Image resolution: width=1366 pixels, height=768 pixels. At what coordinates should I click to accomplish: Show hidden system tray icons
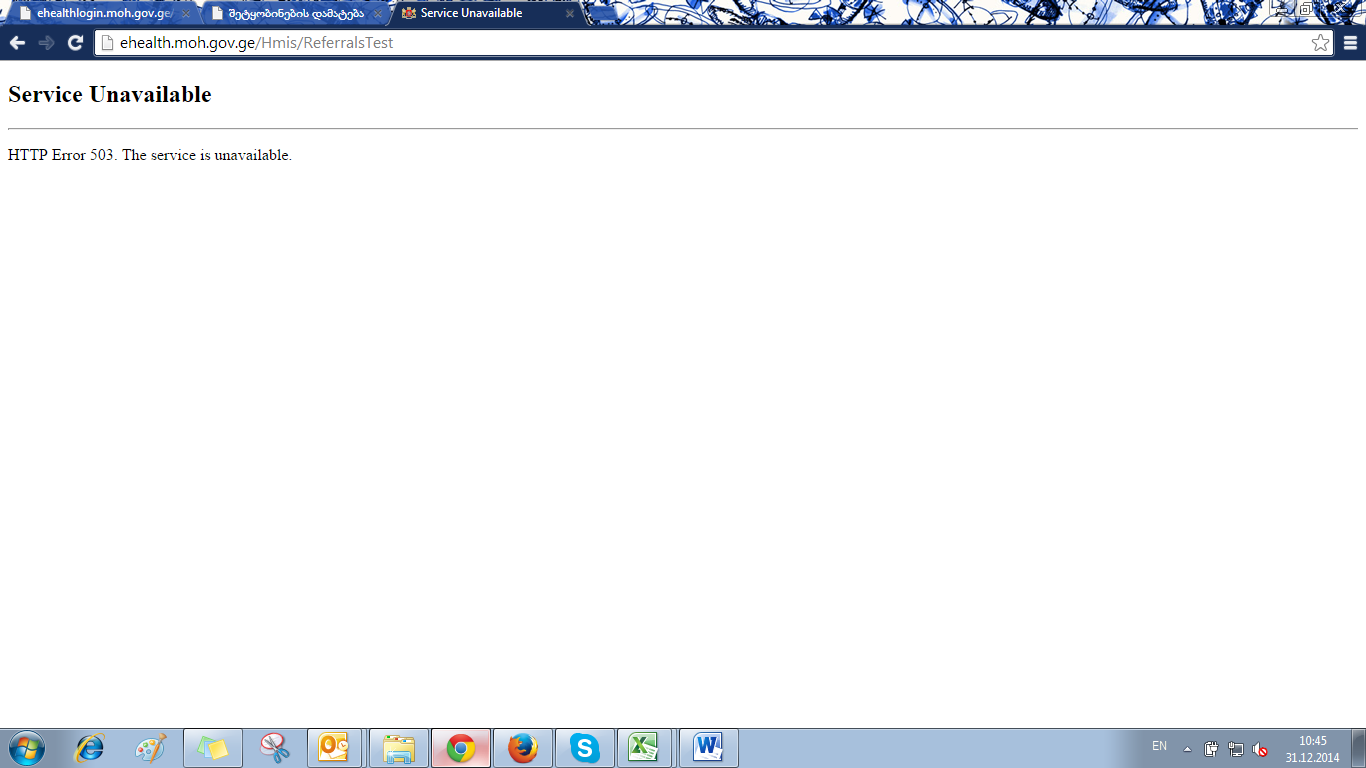coord(1187,749)
